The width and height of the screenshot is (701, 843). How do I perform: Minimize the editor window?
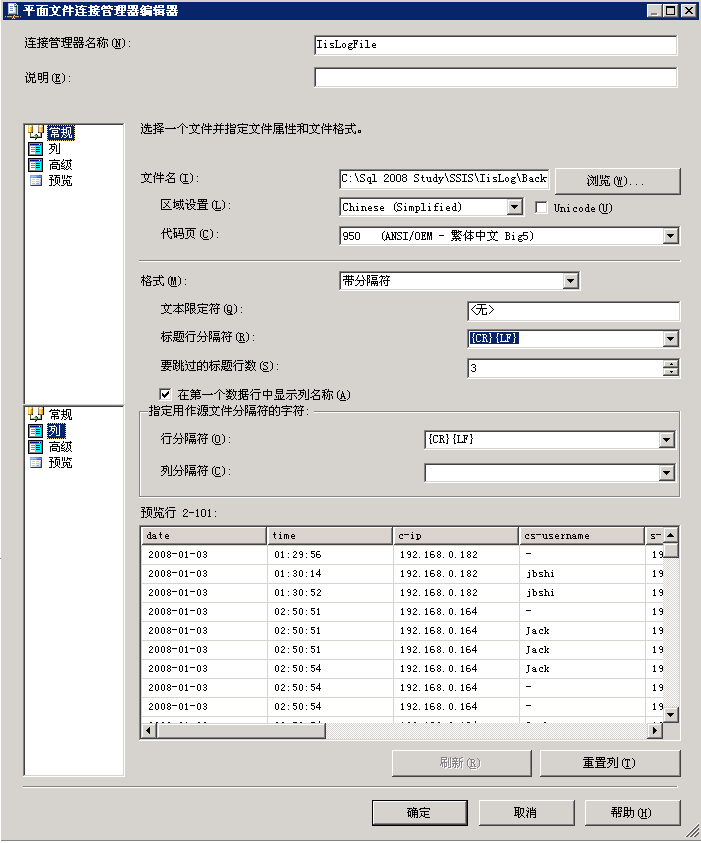tap(654, 10)
